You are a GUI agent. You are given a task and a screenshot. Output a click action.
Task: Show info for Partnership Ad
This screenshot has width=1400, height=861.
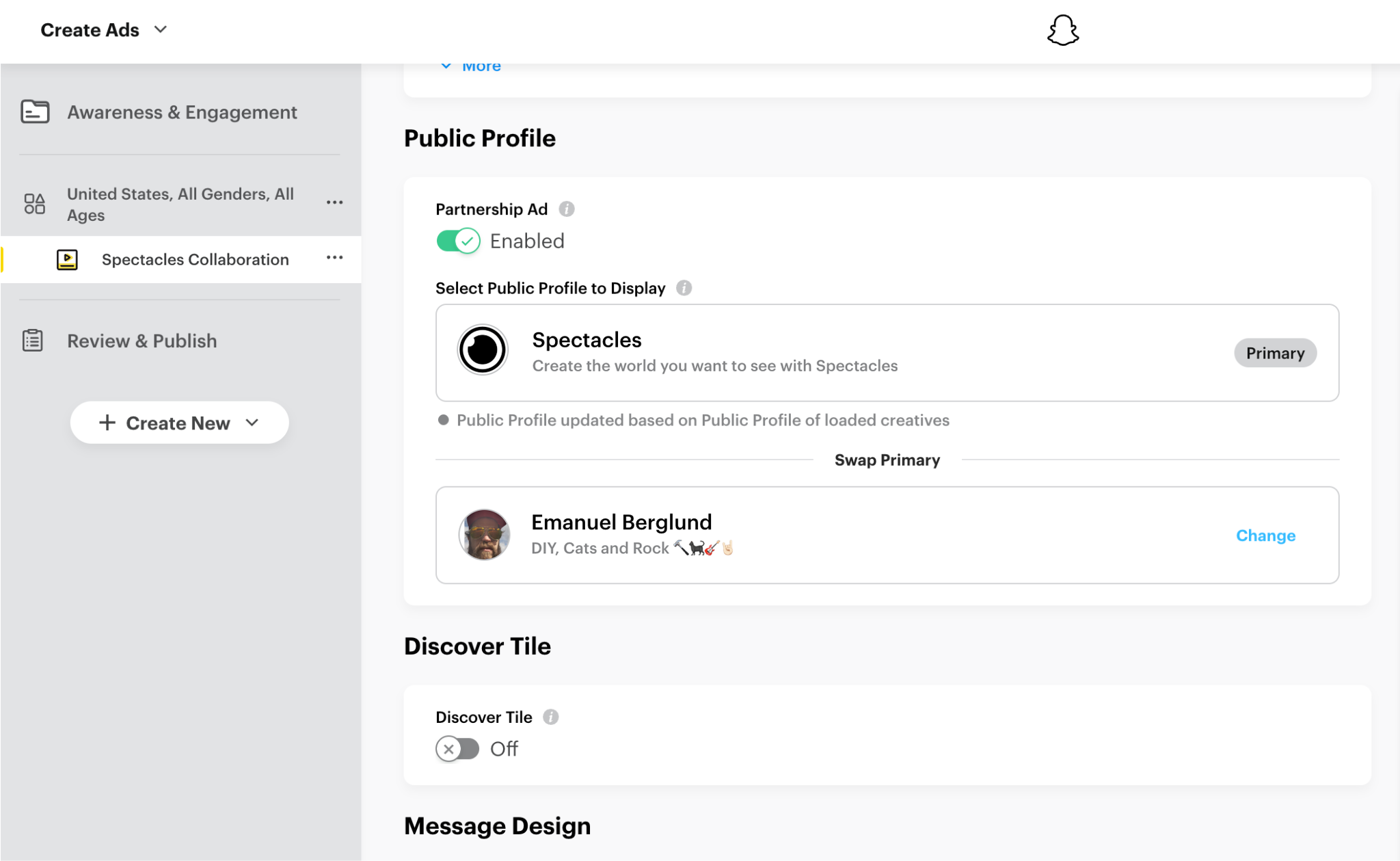coord(567,209)
